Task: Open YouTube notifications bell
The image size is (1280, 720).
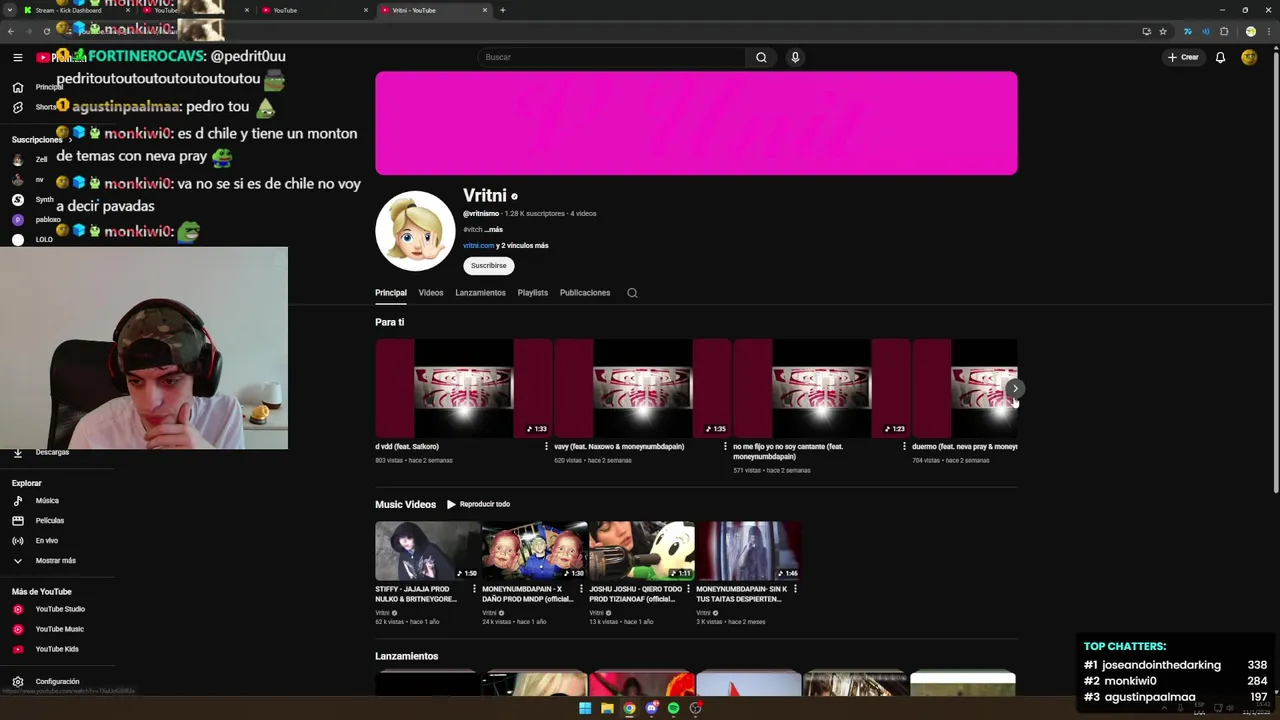Action: pos(1220,57)
